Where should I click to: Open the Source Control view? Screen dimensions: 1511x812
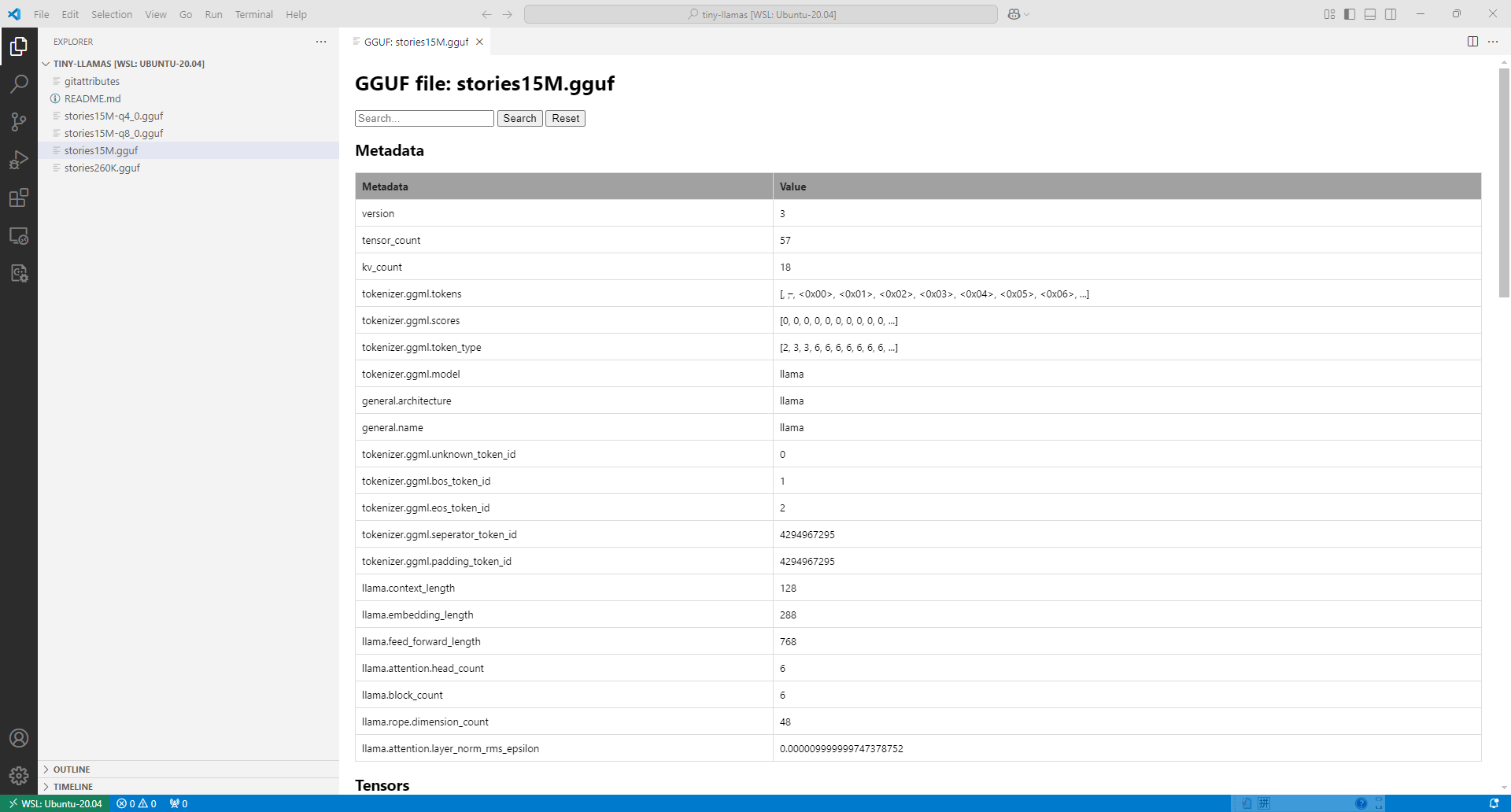[x=19, y=122]
